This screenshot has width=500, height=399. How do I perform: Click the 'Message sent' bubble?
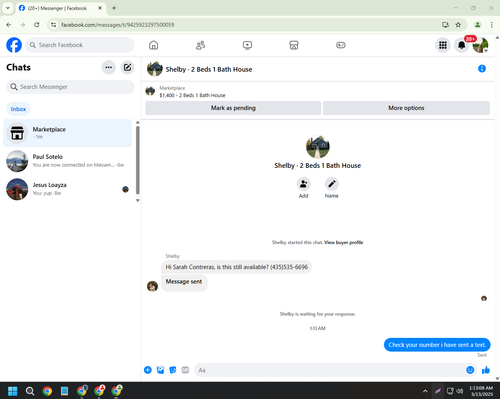184,282
